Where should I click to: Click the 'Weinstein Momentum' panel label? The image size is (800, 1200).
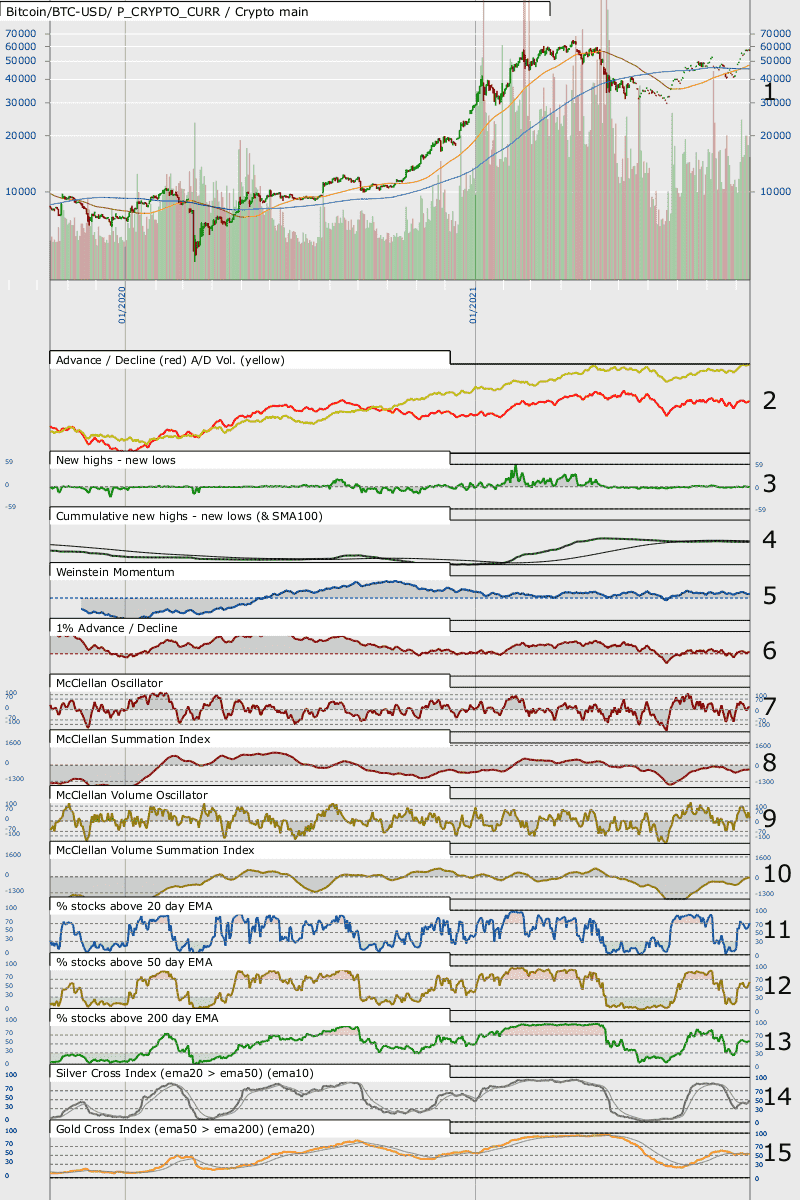pos(116,572)
